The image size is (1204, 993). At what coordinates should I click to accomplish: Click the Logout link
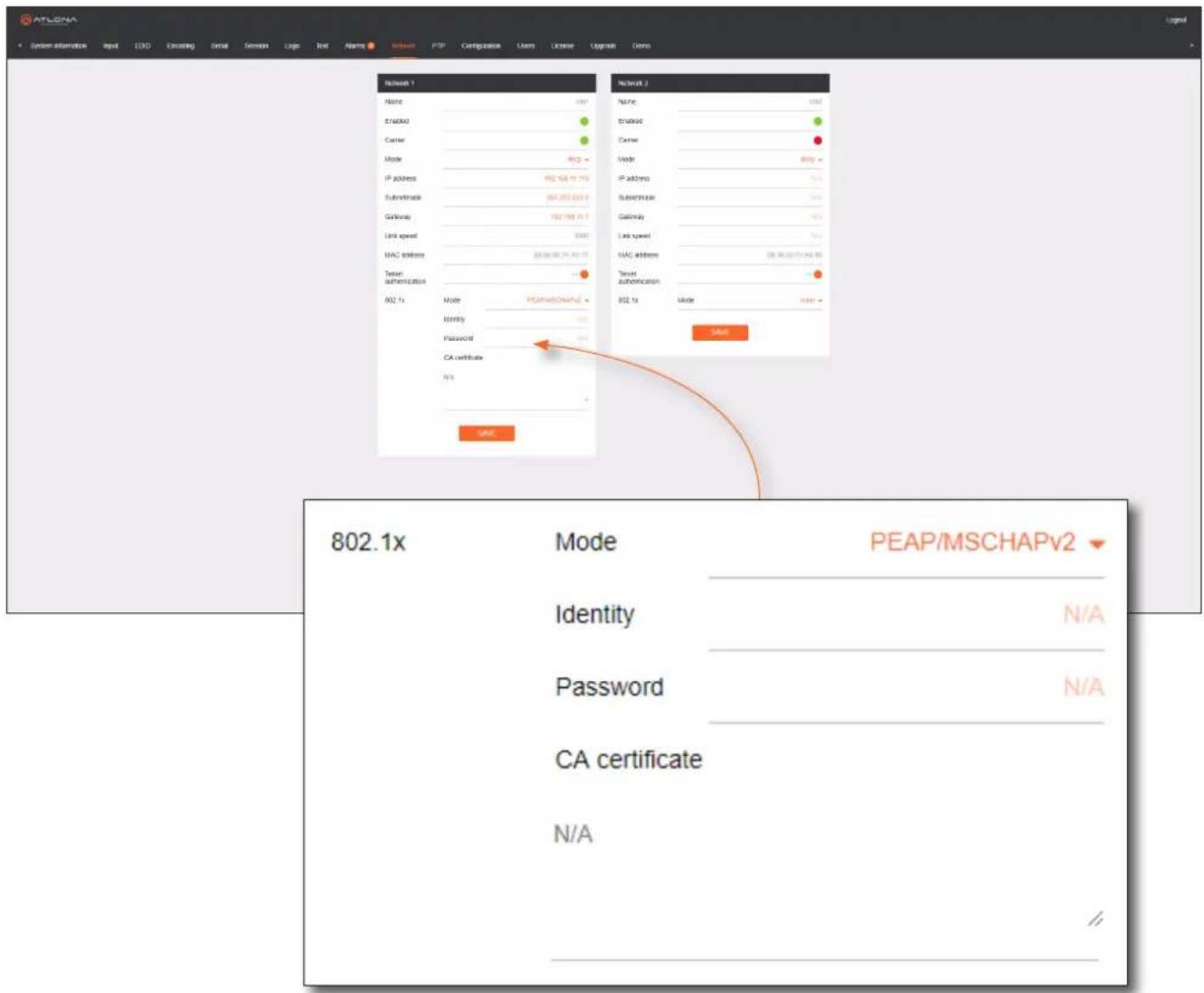pyautogui.click(x=1176, y=20)
